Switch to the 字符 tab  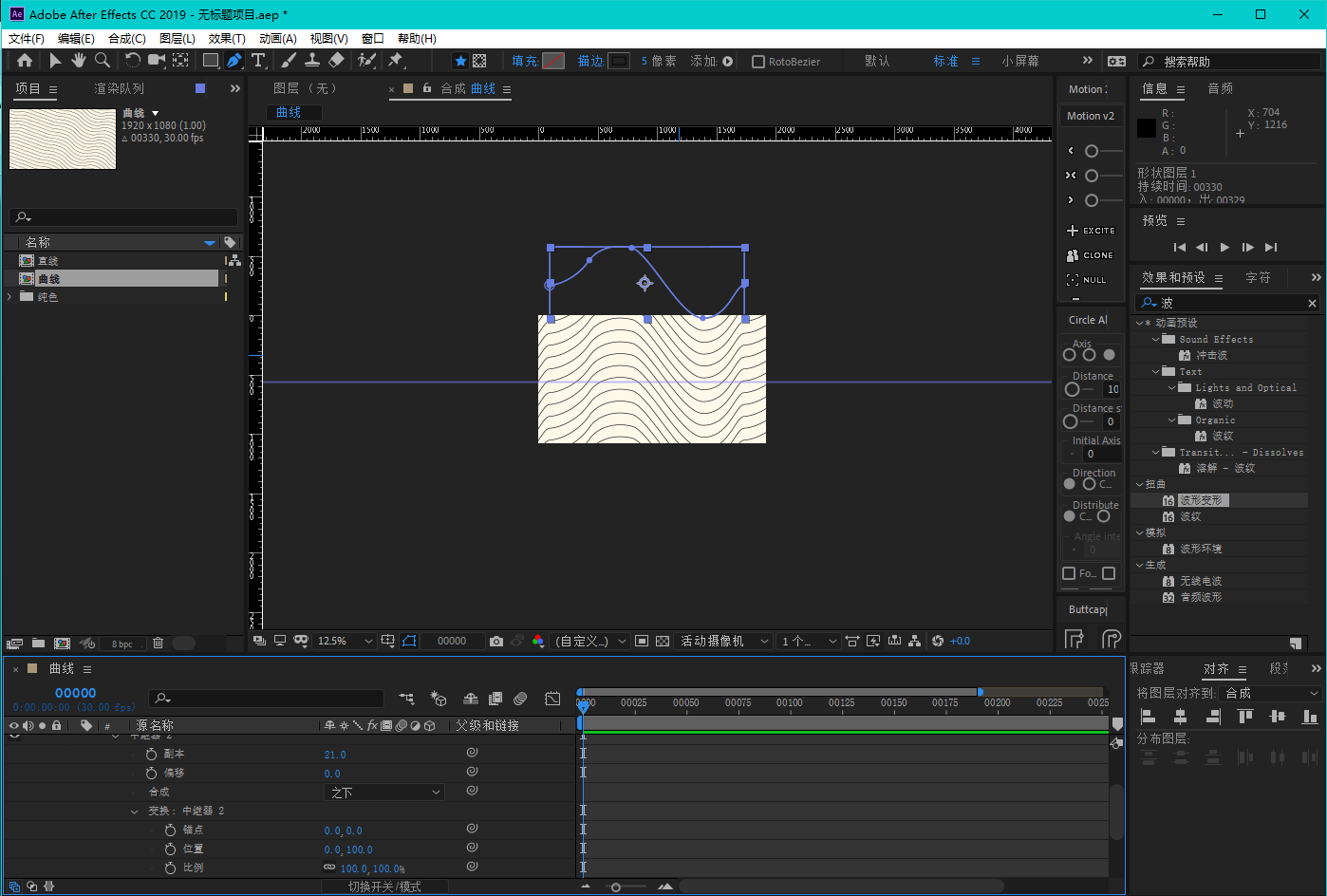[1258, 277]
